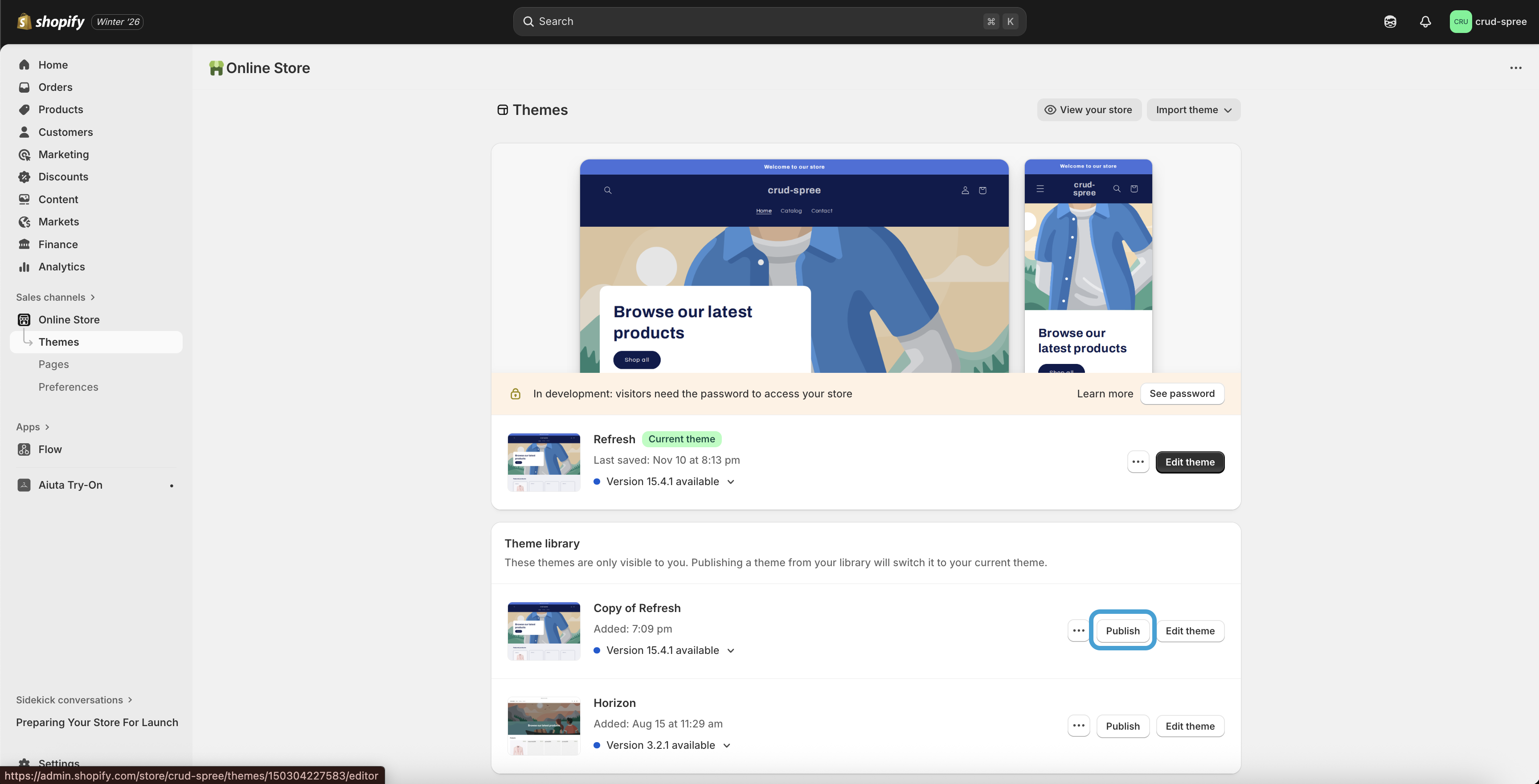The image size is (1539, 784).
Task: Publish the Copy of Refresh theme
Action: pyautogui.click(x=1122, y=631)
